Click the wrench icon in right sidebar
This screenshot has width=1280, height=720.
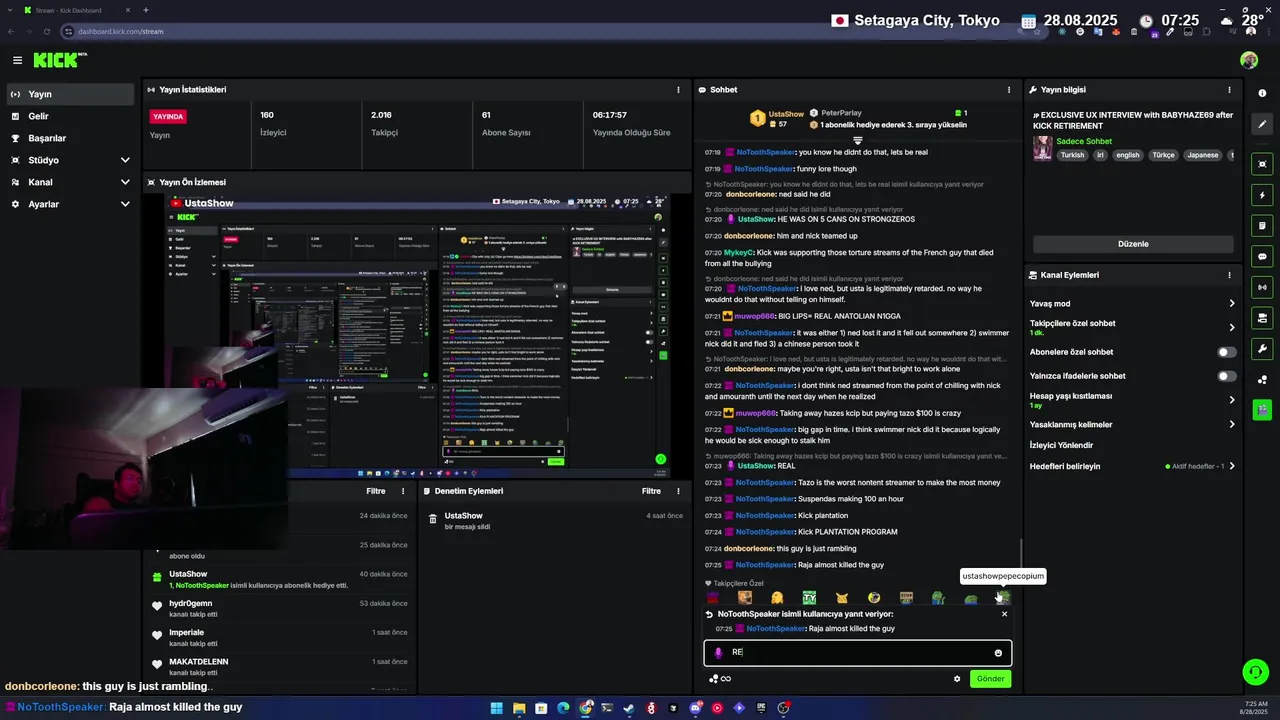(x=1262, y=349)
